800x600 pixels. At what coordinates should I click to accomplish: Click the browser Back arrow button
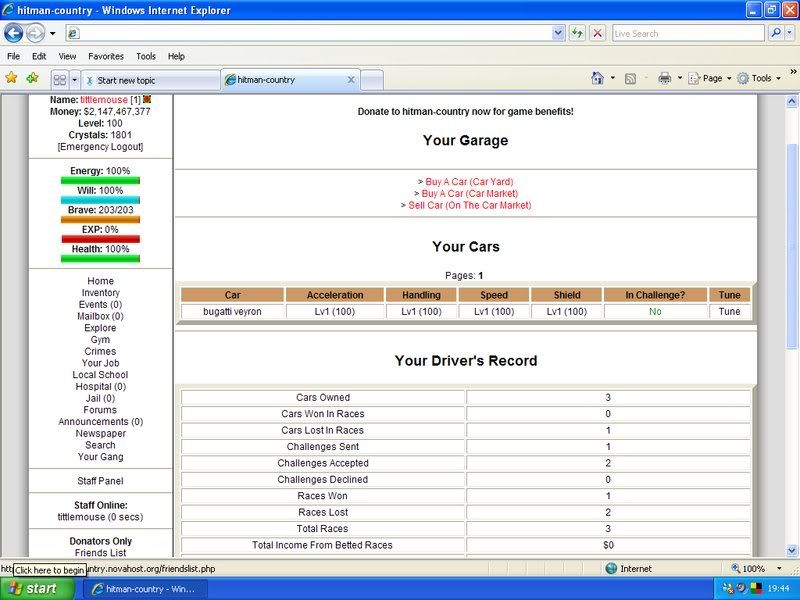point(14,33)
